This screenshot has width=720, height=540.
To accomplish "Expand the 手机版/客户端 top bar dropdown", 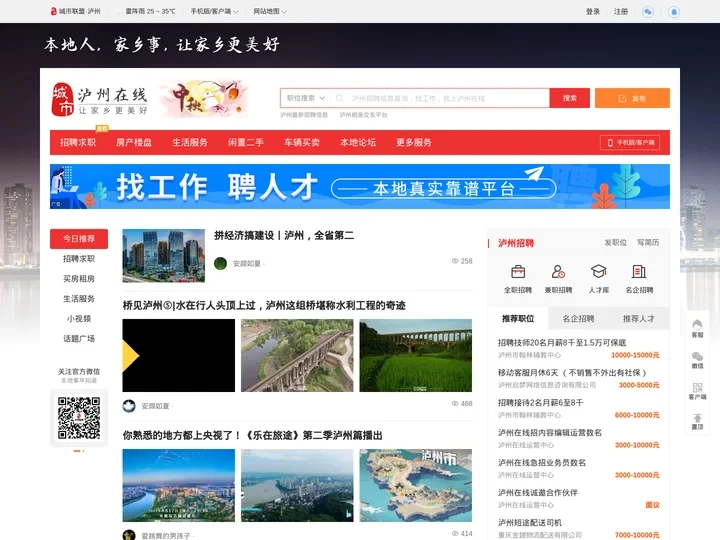I will coord(214,11).
